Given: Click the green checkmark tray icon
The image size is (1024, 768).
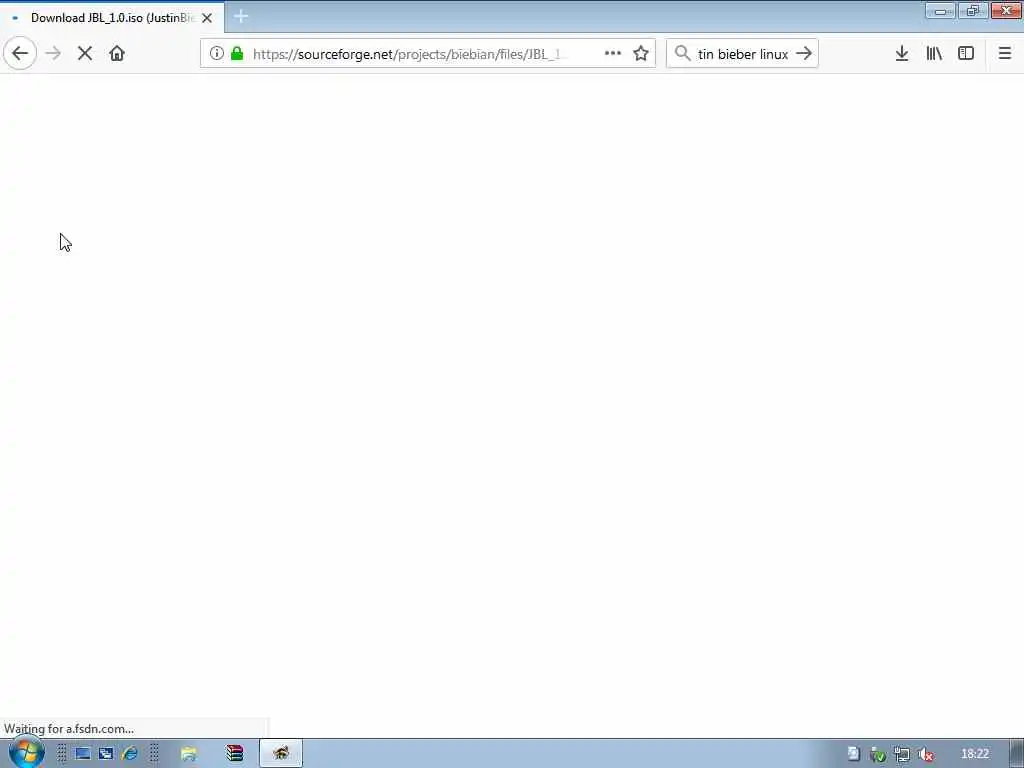Looking at the screenshot, I should pyautogui.click(x=878, y=755).
